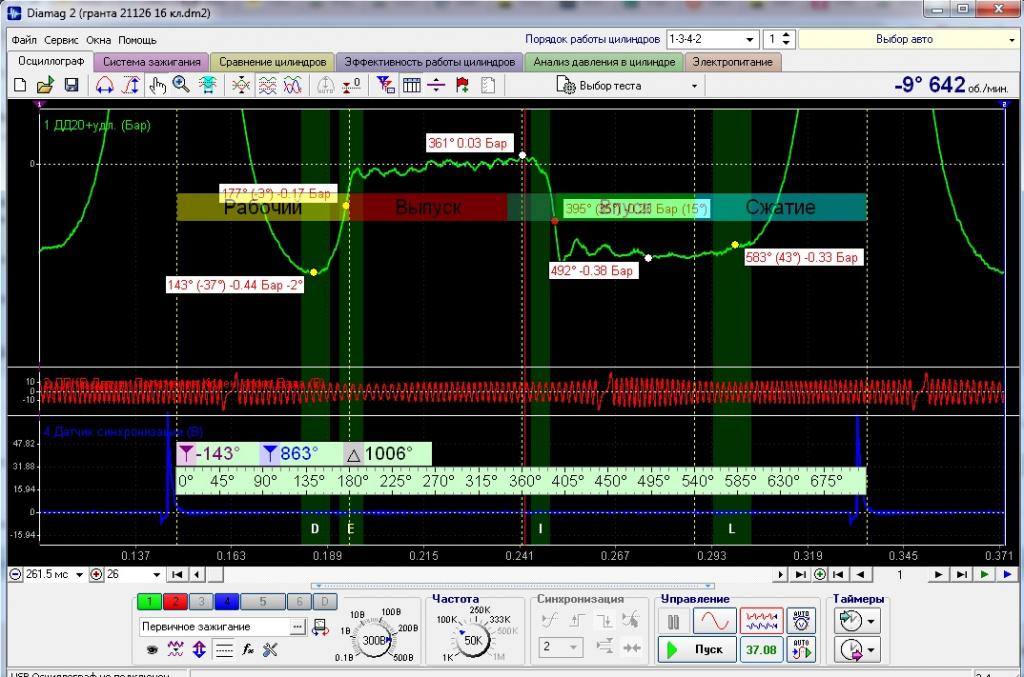Click the pause button in Управление
Viewport: 1024px width, 677px height.
(x=673, y=621)
